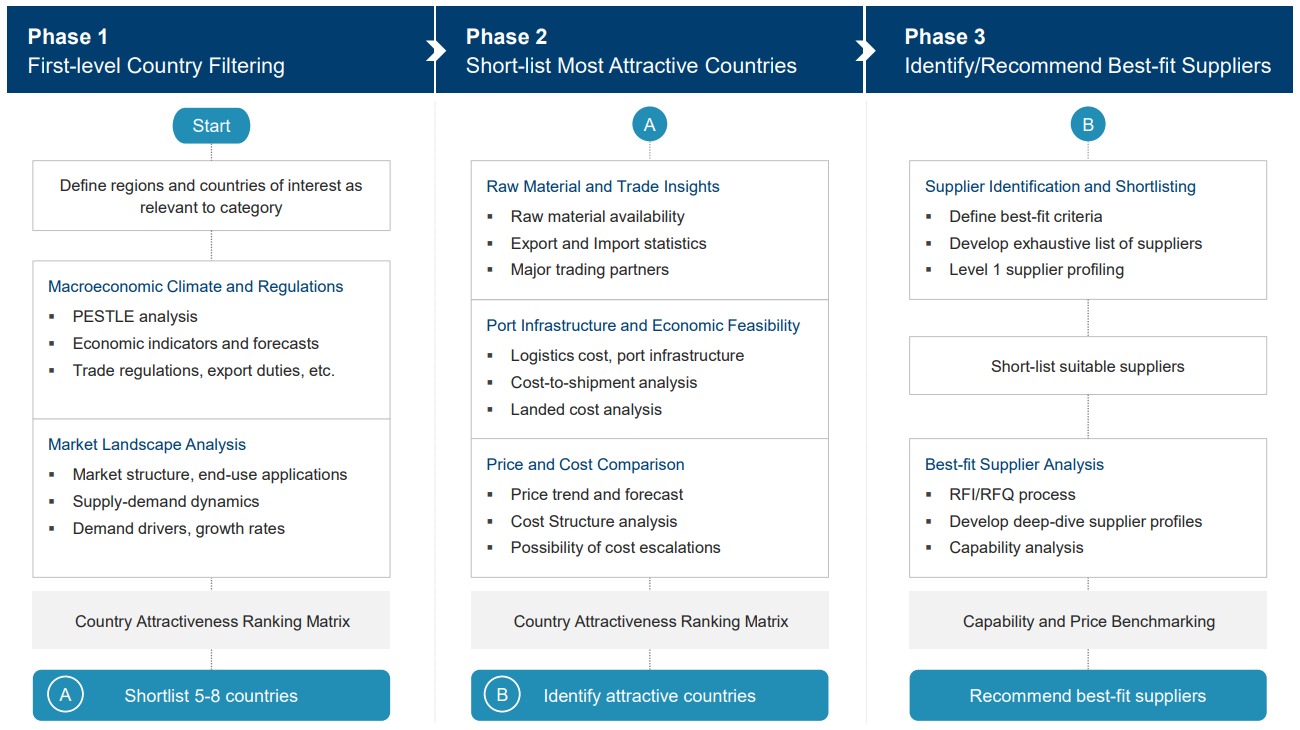Select the PESTLE analysis bullet item
Image resolution: width=1300 pixels, height=730 pixels.
(x=135, y=317)
